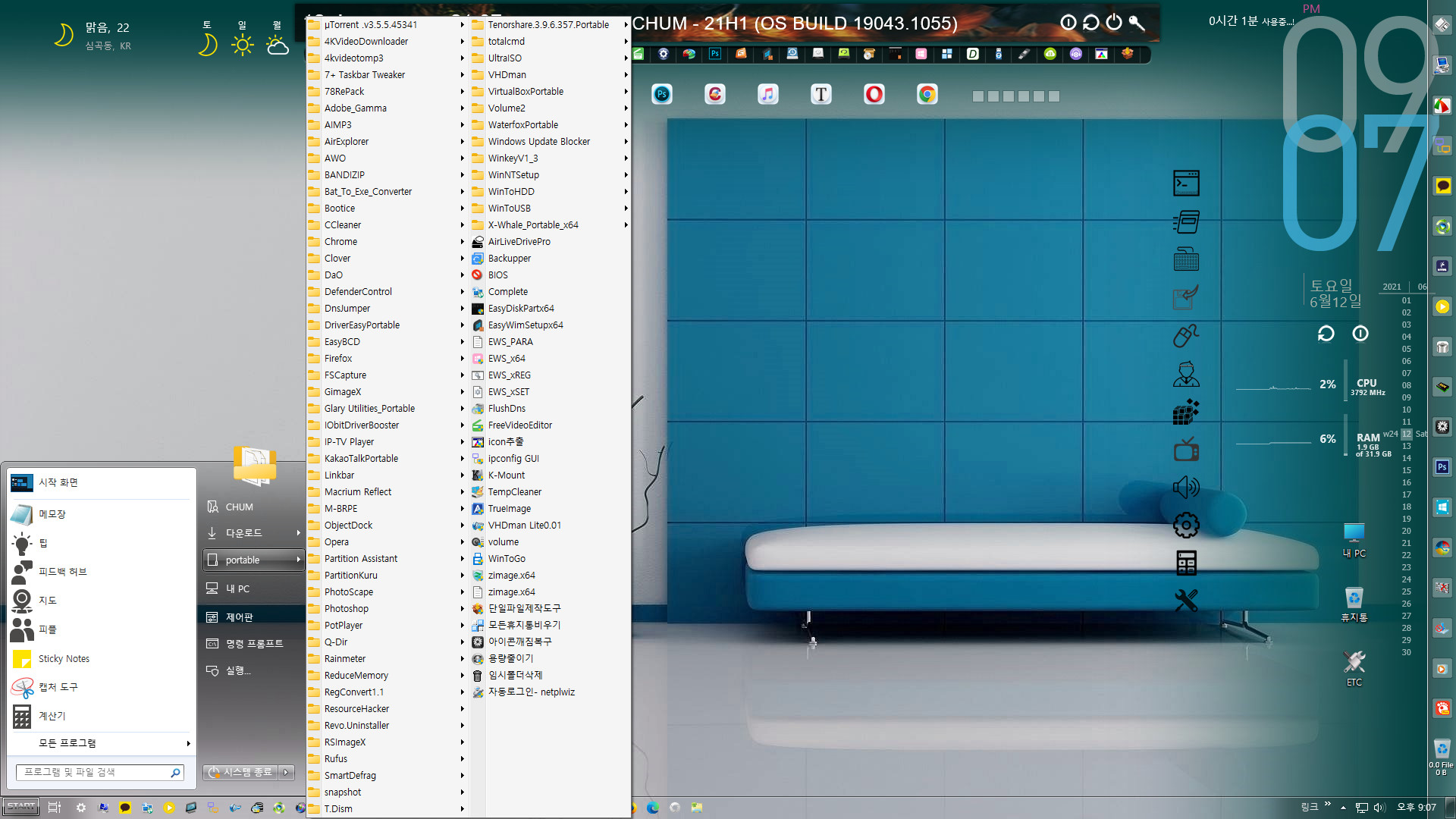This screenshot has height=819, width=1456.
Task: Open WinToGo shortcut in menu
Action: tap(551, 558)
